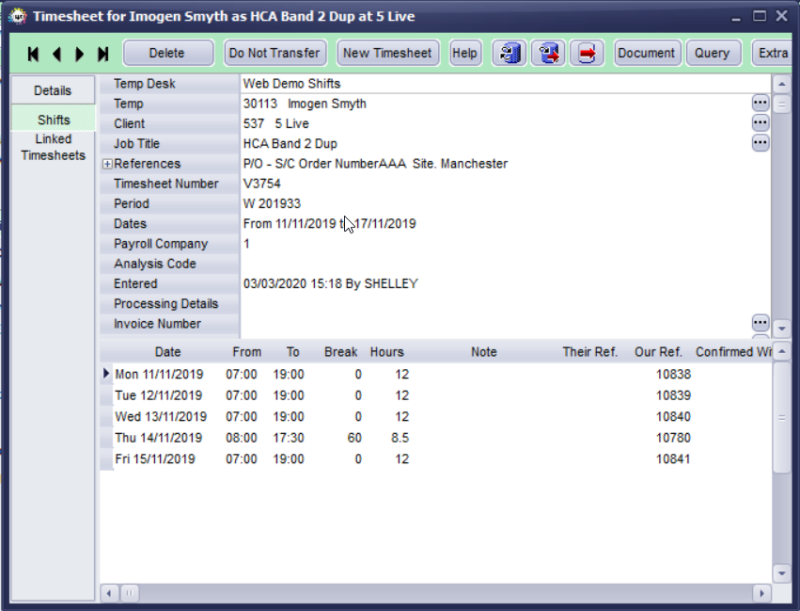This screenshot has width=800, height=611.
Task: Jump to the first timesheet record
Action: (33, 54)
